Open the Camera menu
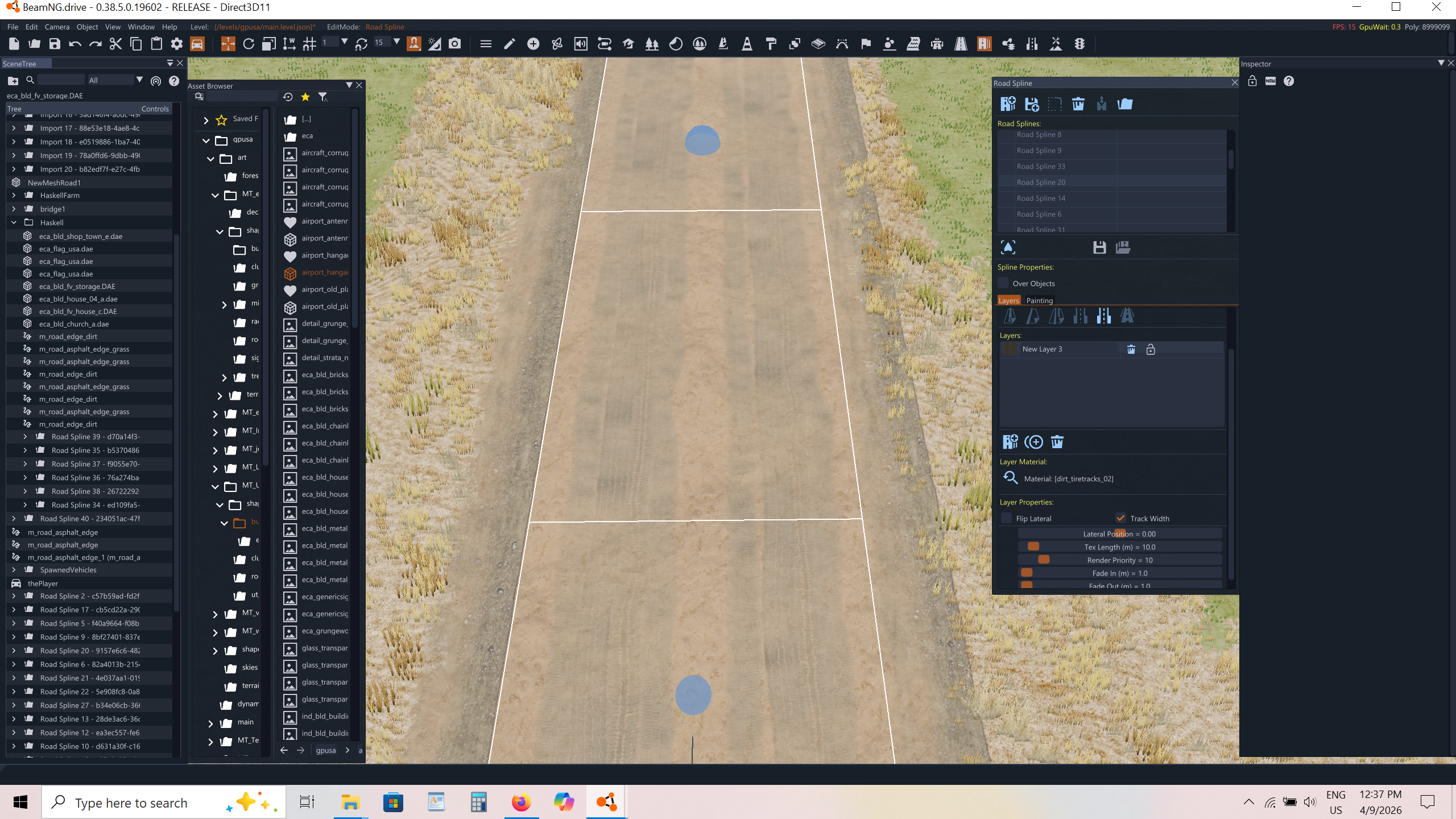This screenshot has height=819, width=1456. click(x=57, y=27)
